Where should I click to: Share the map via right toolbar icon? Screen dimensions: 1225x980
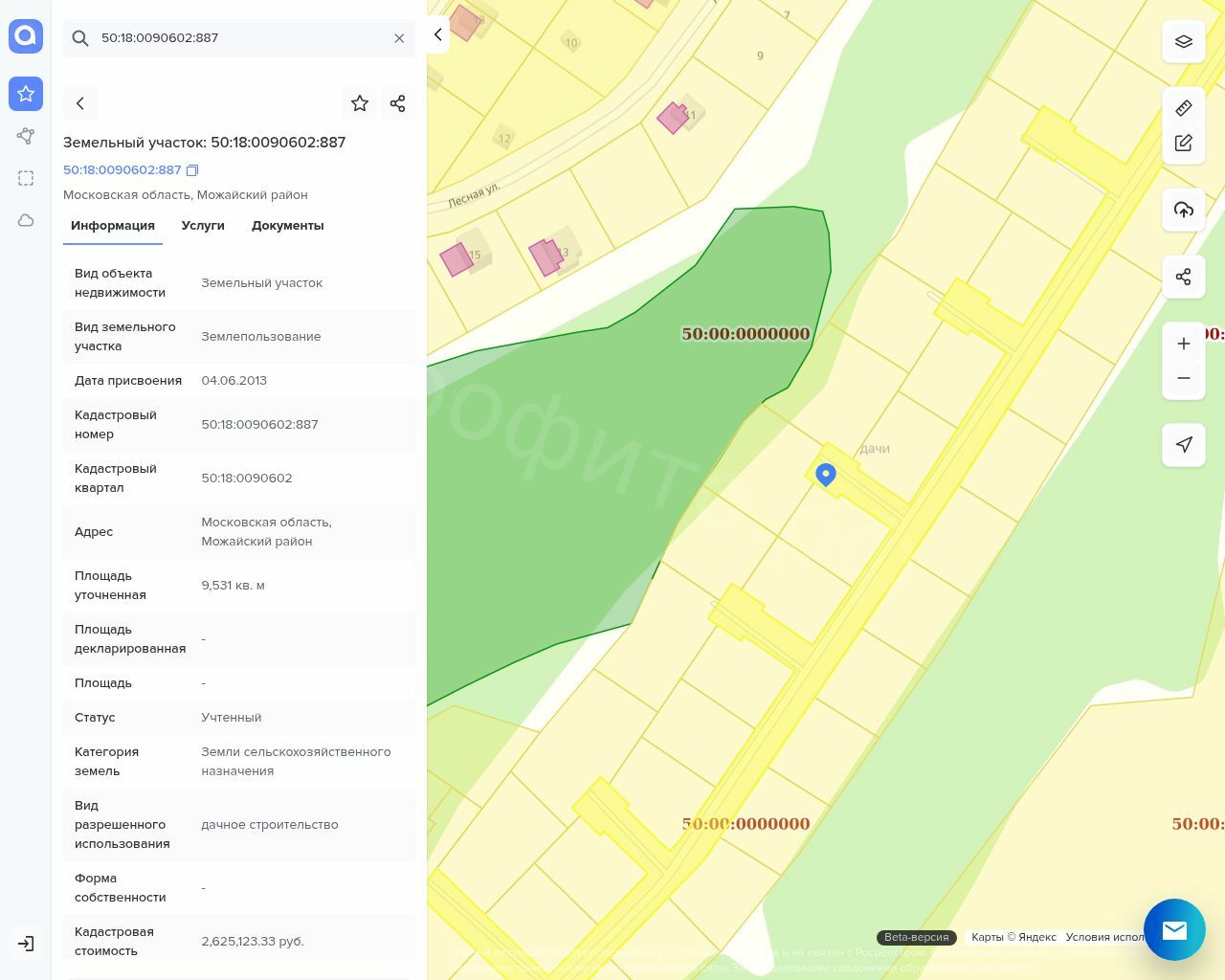(1183, 277)
